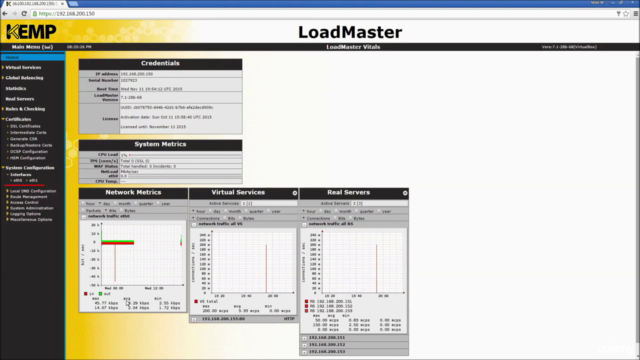Image resolution: width=640 pixels, height=360 pixels.
Task: Click IP address value 192.168.200.150
Action: click(137, 74)
